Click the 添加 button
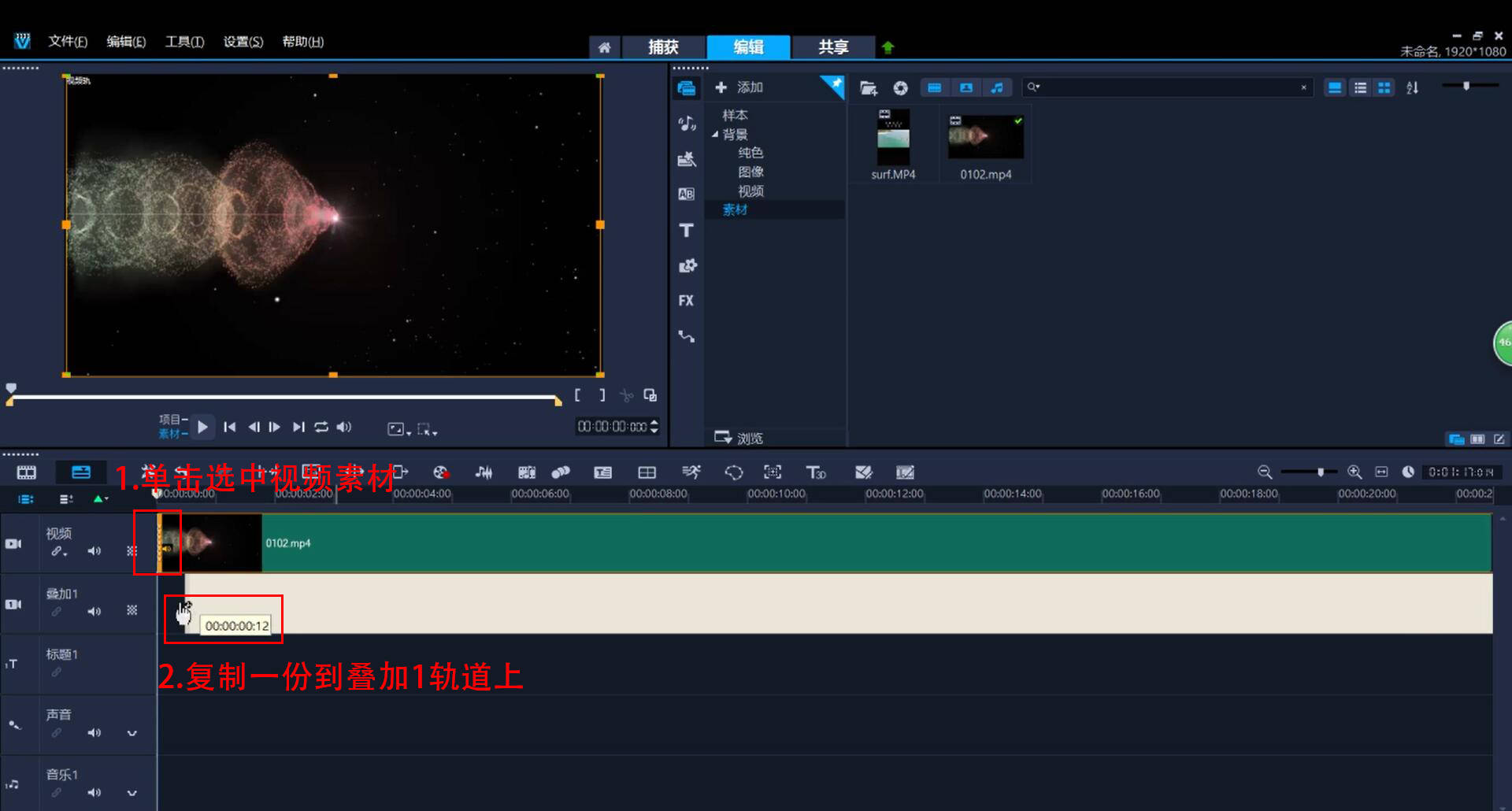1512x811 pixels. click(x=739, y=87)
